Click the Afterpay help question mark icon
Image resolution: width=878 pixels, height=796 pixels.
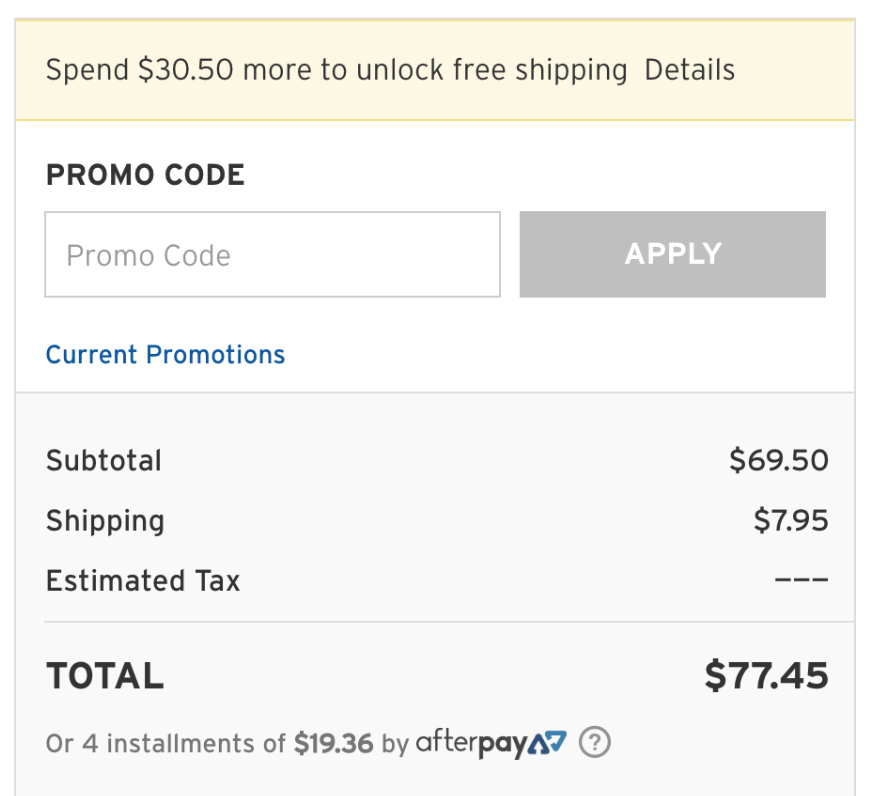pyautogui.click(x=595, y=743)
